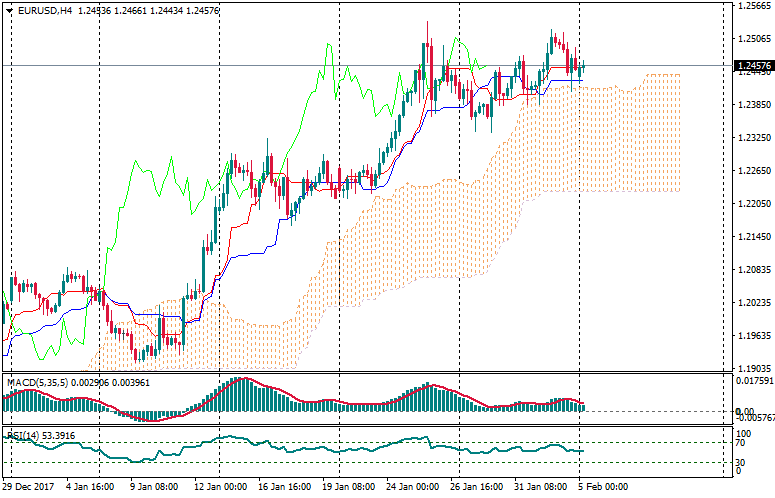Select the 4 Jan 16:00 time label

click(x=90, y=487)
